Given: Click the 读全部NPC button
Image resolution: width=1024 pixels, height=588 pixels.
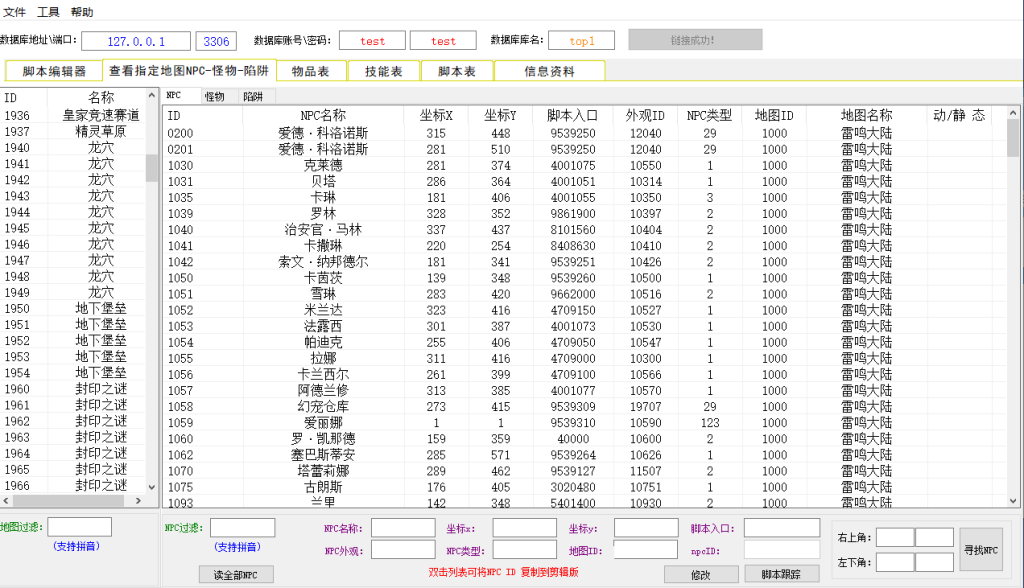Looking at the screenshot, I should click(x=236, y=574).
